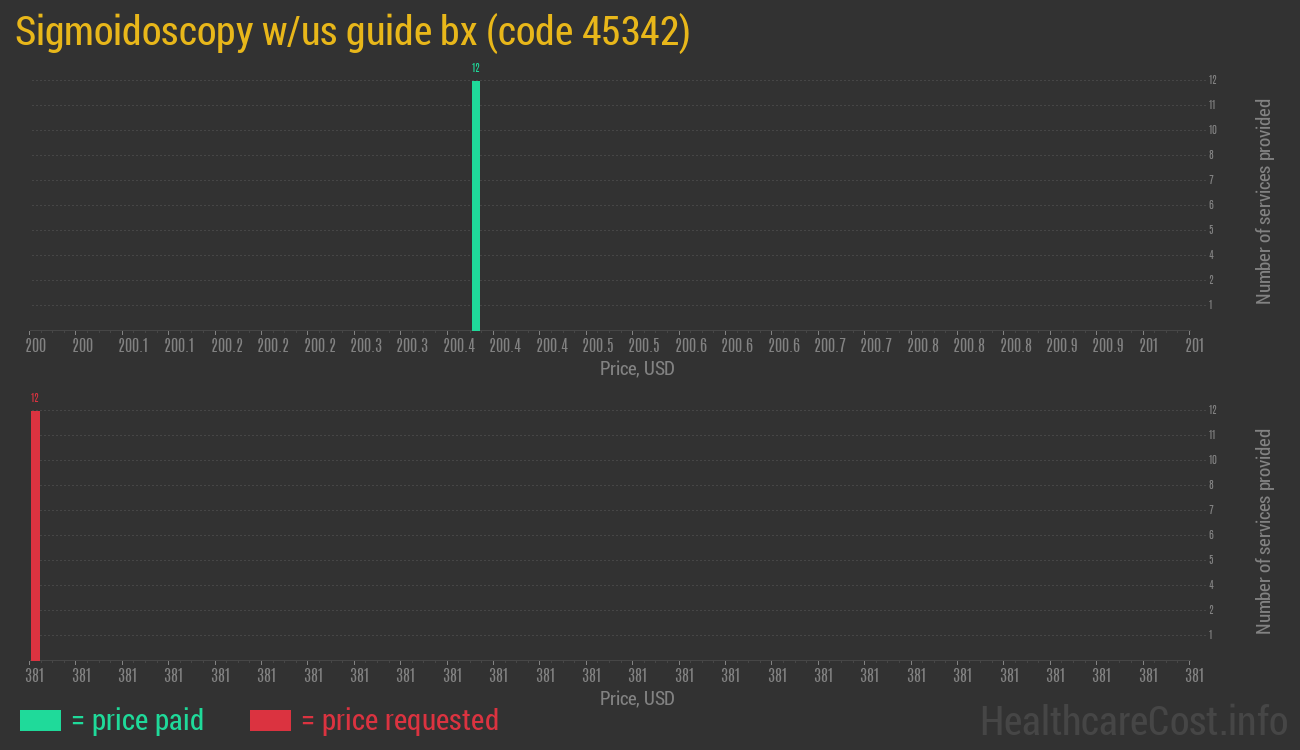Click the rightmost '201' tick on top chart
The height and width of the screenshot is (750, 1300).
click(x=1194, y=345)
